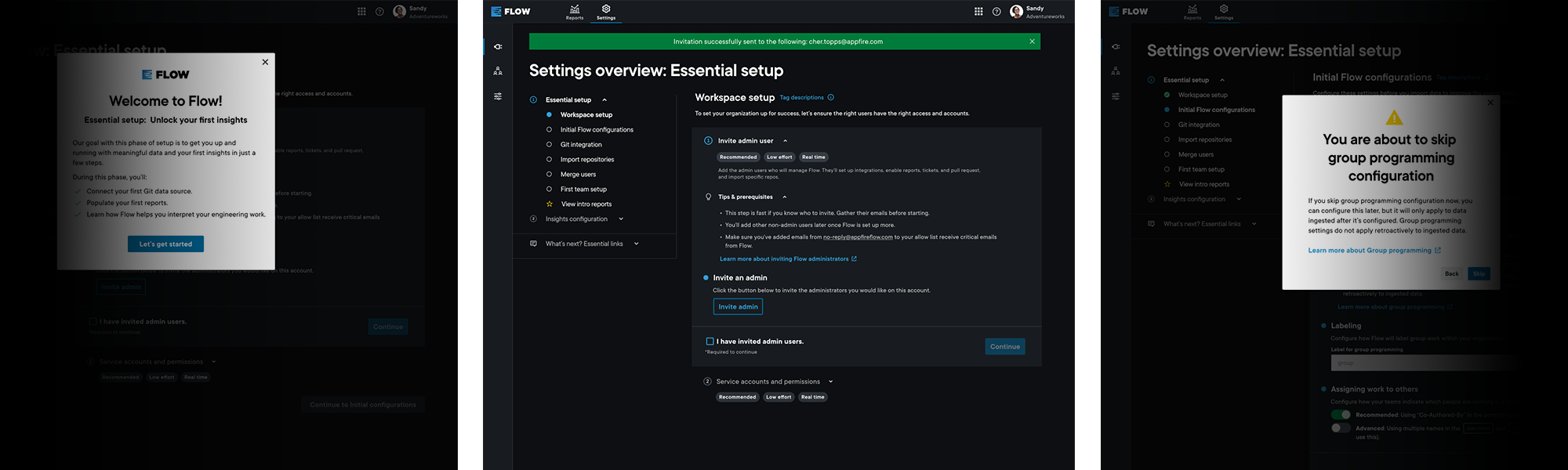Viewport: 1568px width, 470px height.
Task: Dismiss the green invitation success banner
Action: 1032,42
